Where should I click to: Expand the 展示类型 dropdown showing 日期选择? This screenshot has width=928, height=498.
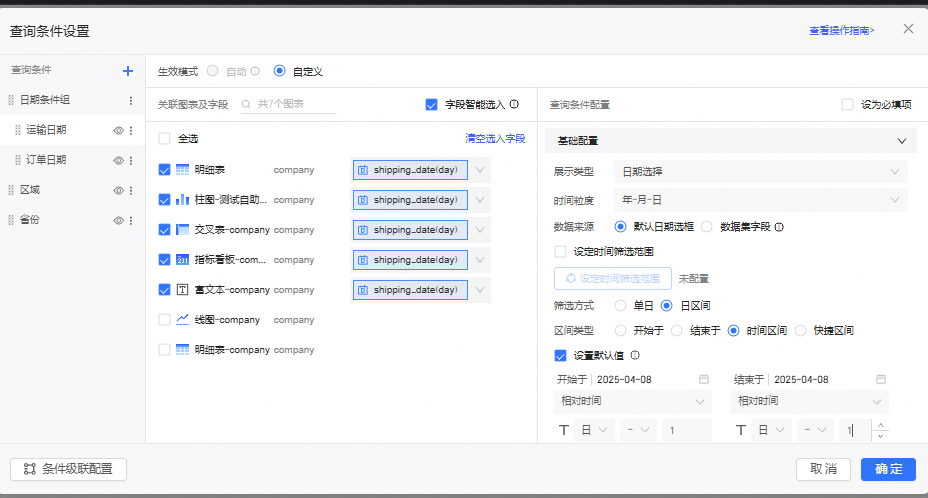(x=760, y=172)
